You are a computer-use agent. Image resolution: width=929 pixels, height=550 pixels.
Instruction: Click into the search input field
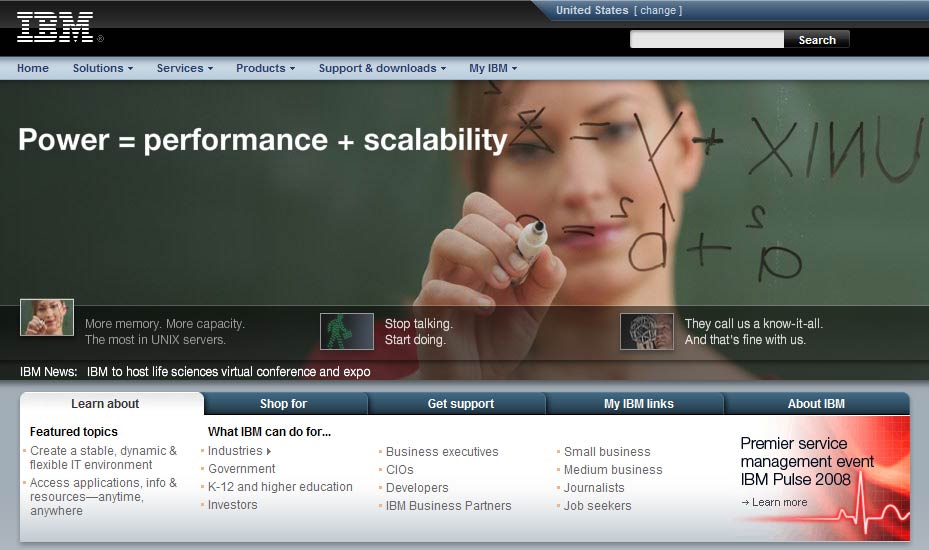coord(706,40)
